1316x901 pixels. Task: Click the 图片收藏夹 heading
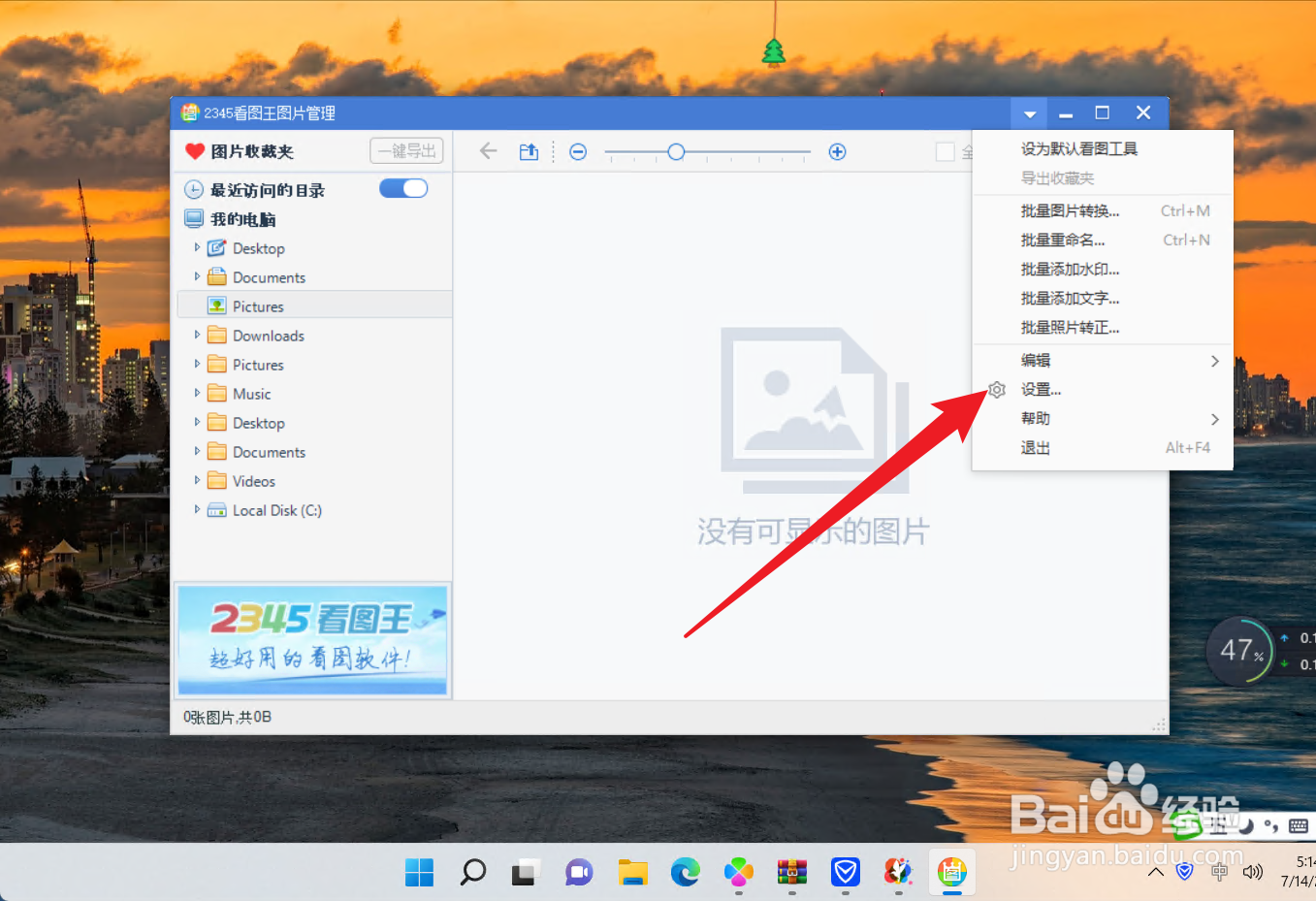pyautogui.click(x=252, y=151)
